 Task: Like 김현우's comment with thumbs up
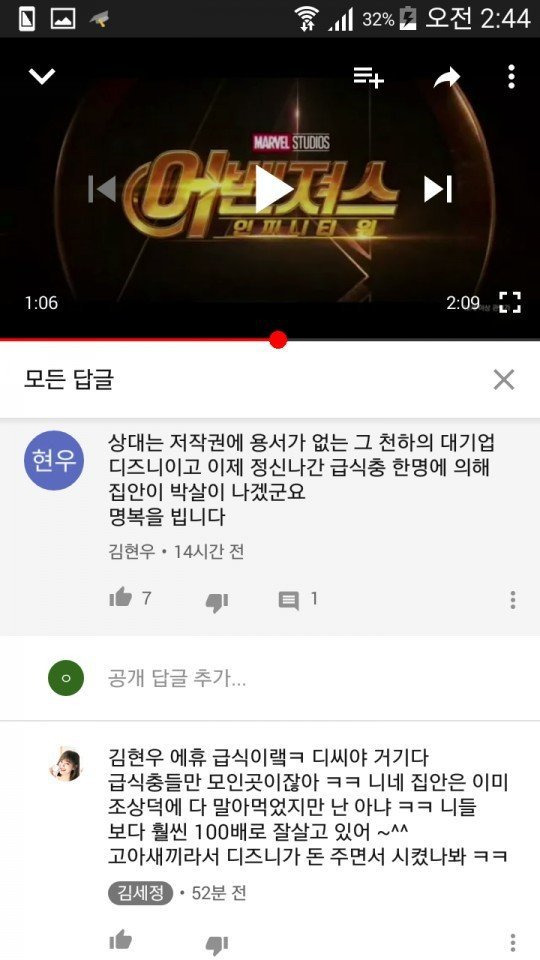(x=121, y=598)
